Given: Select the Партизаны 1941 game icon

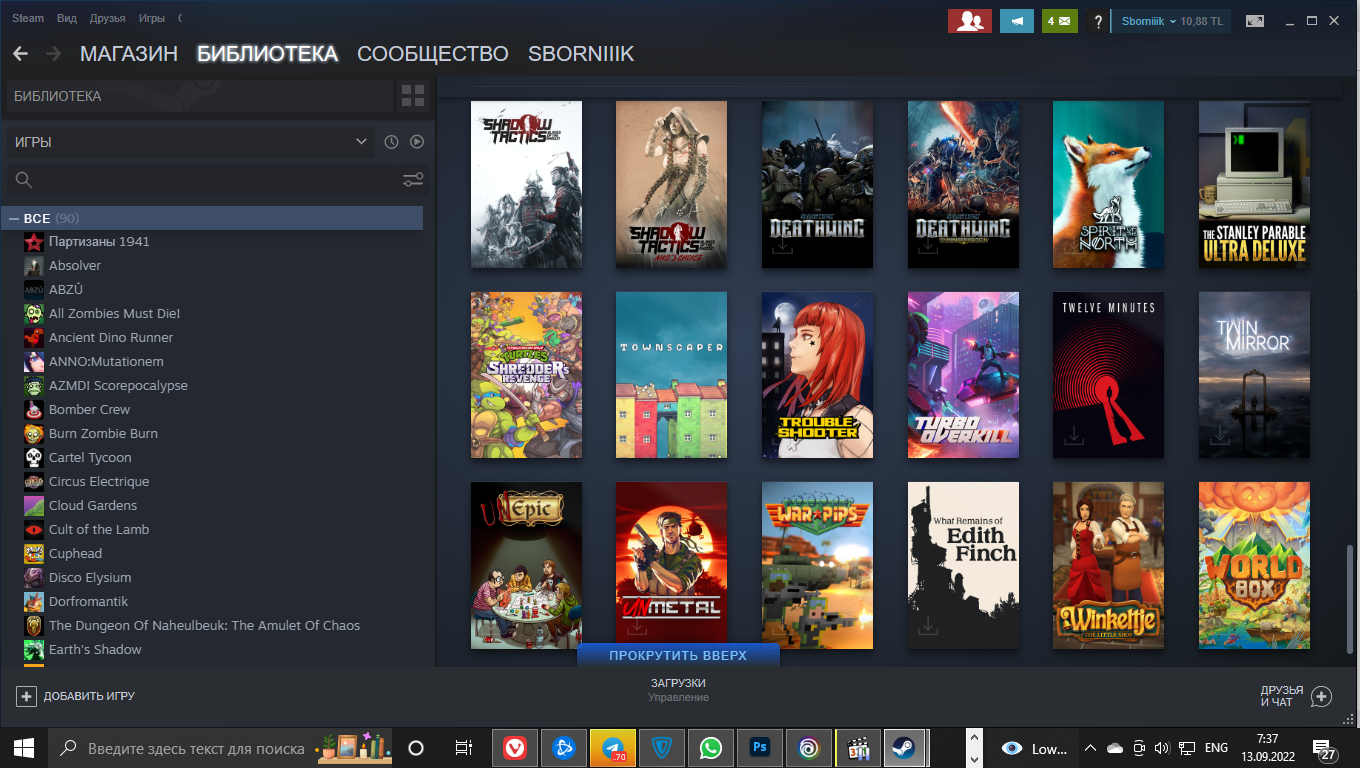Looking at the screenshot, I should pos(34,242).
